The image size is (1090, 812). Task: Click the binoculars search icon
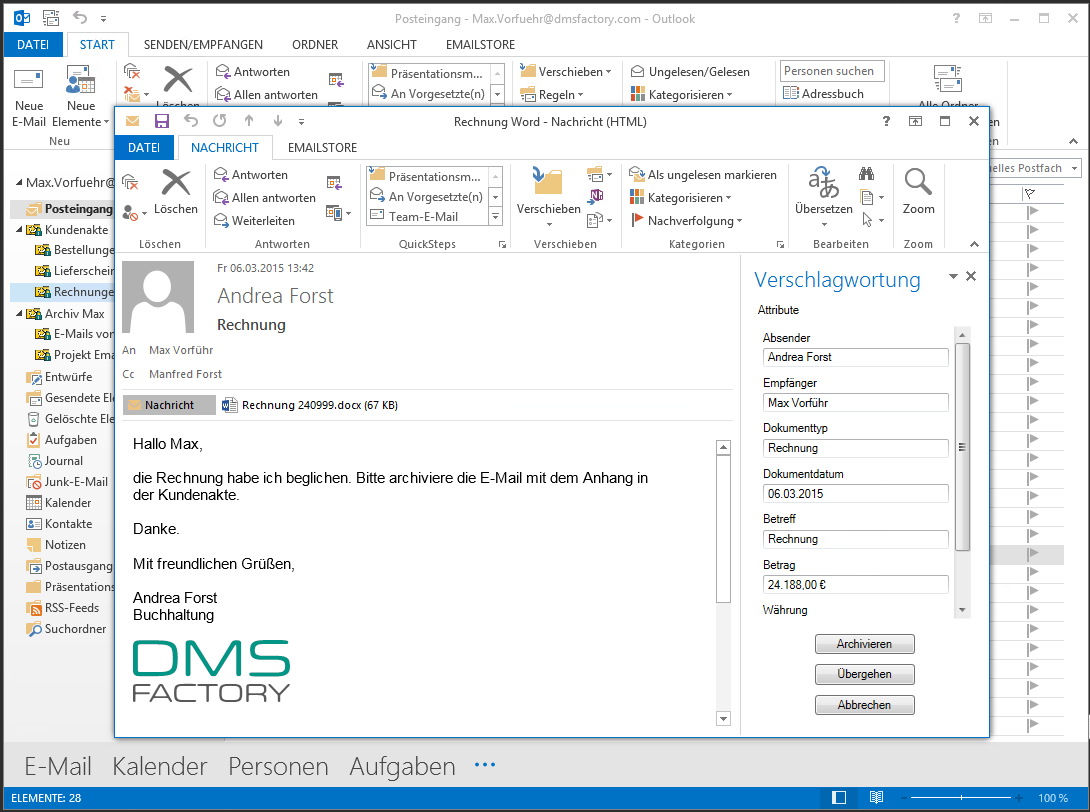pyautogui.click(x=866, y=174)
